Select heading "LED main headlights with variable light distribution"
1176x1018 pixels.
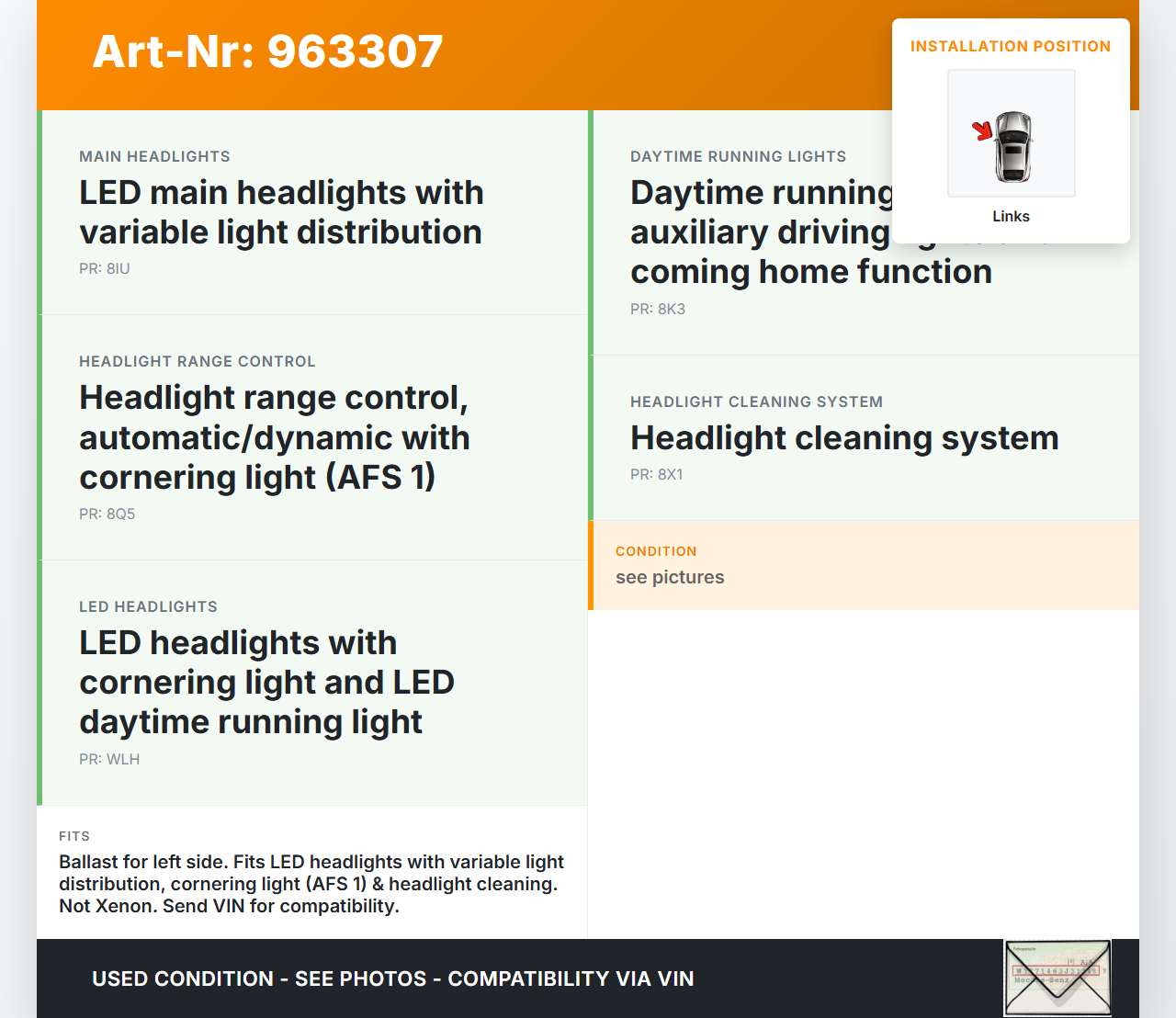pos(281,212)
